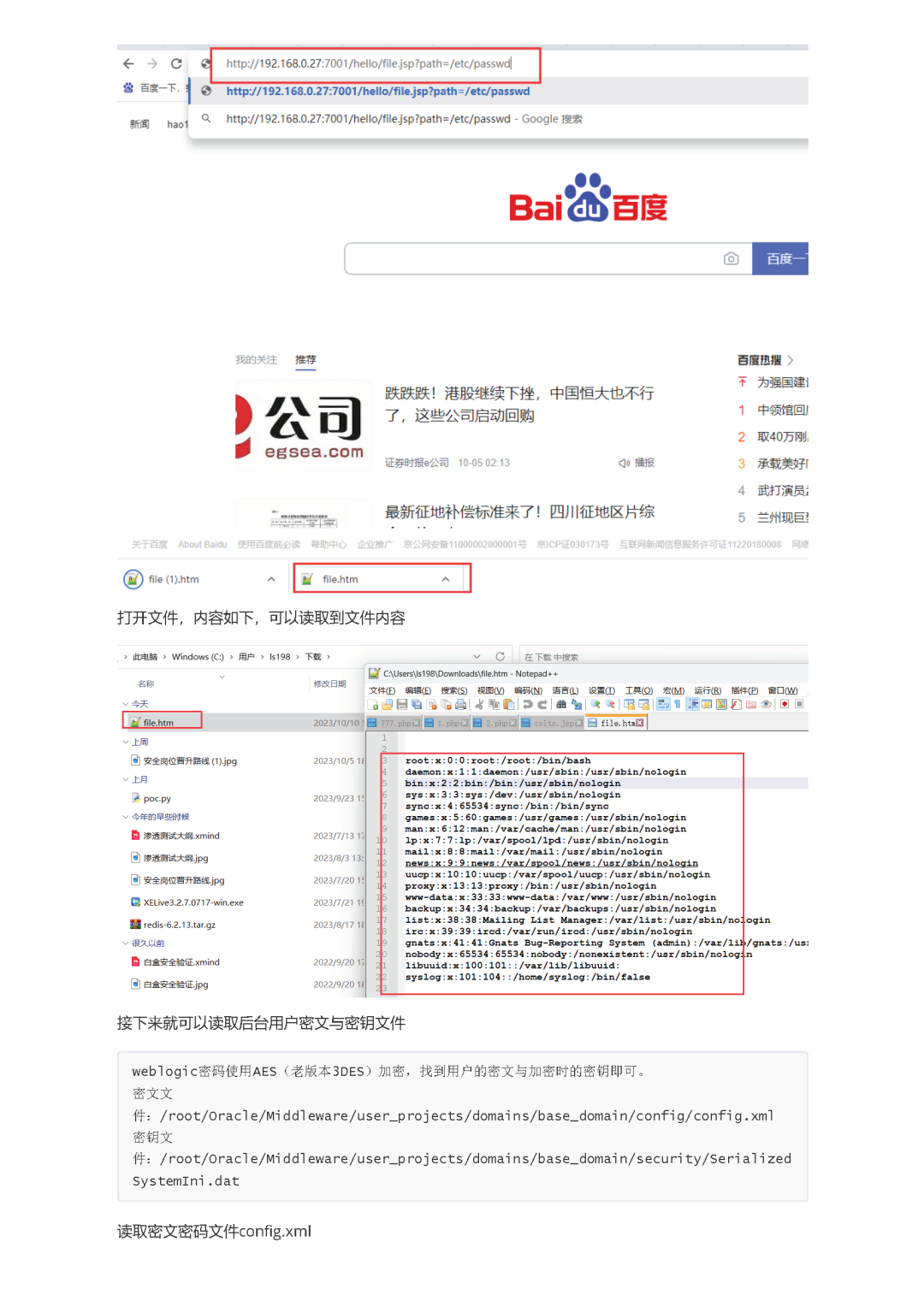Select the bold URL autocomplete suggestion

[377, 91]
